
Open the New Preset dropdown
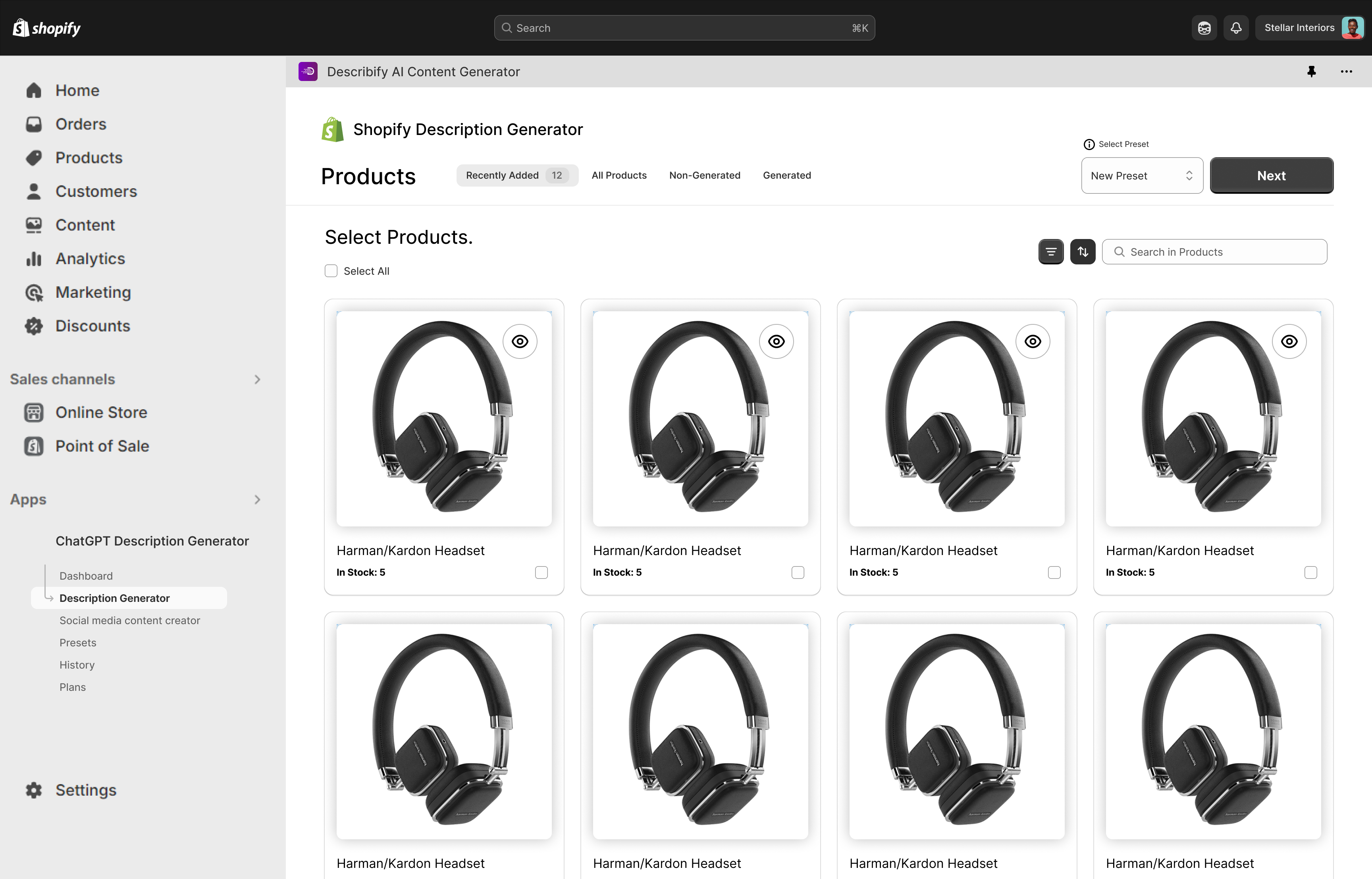(1141, 176)
